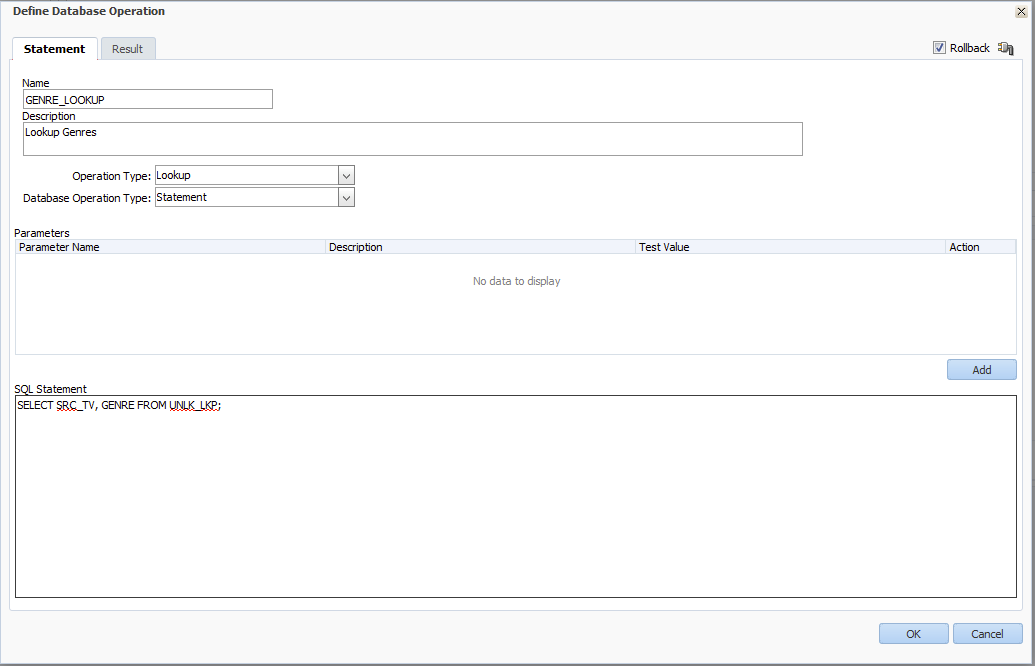Click inside the SQL Statement editor
Screen dimensions: 1035x666
tap(515, 500)
